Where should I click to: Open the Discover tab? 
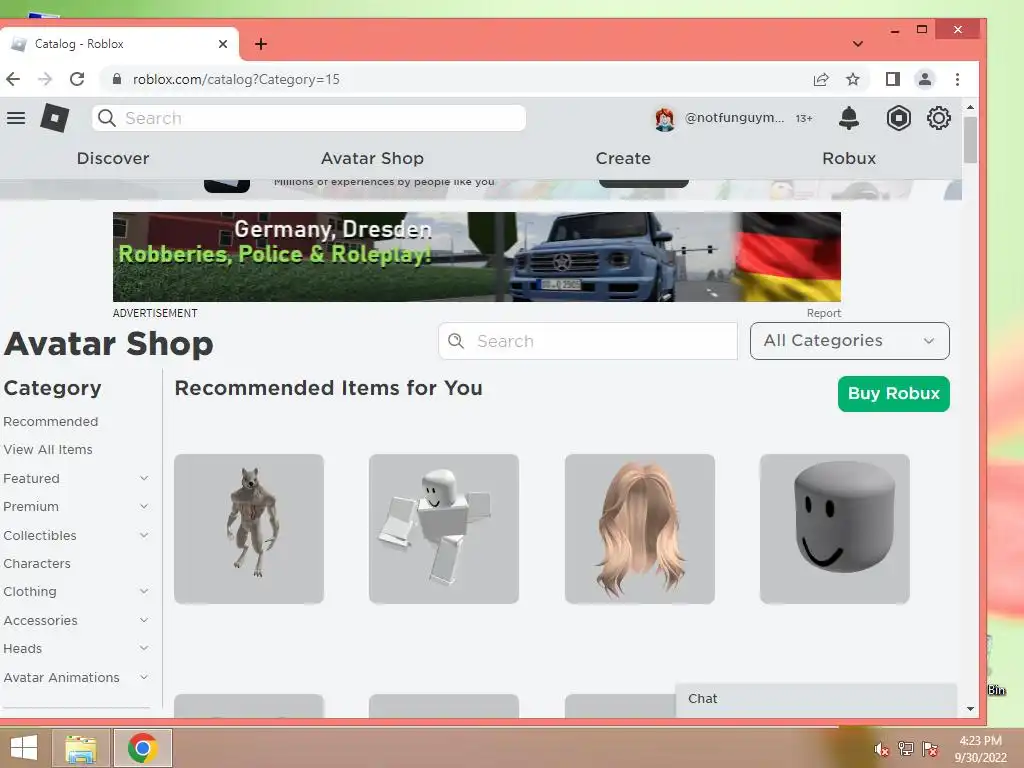(113, 158)
